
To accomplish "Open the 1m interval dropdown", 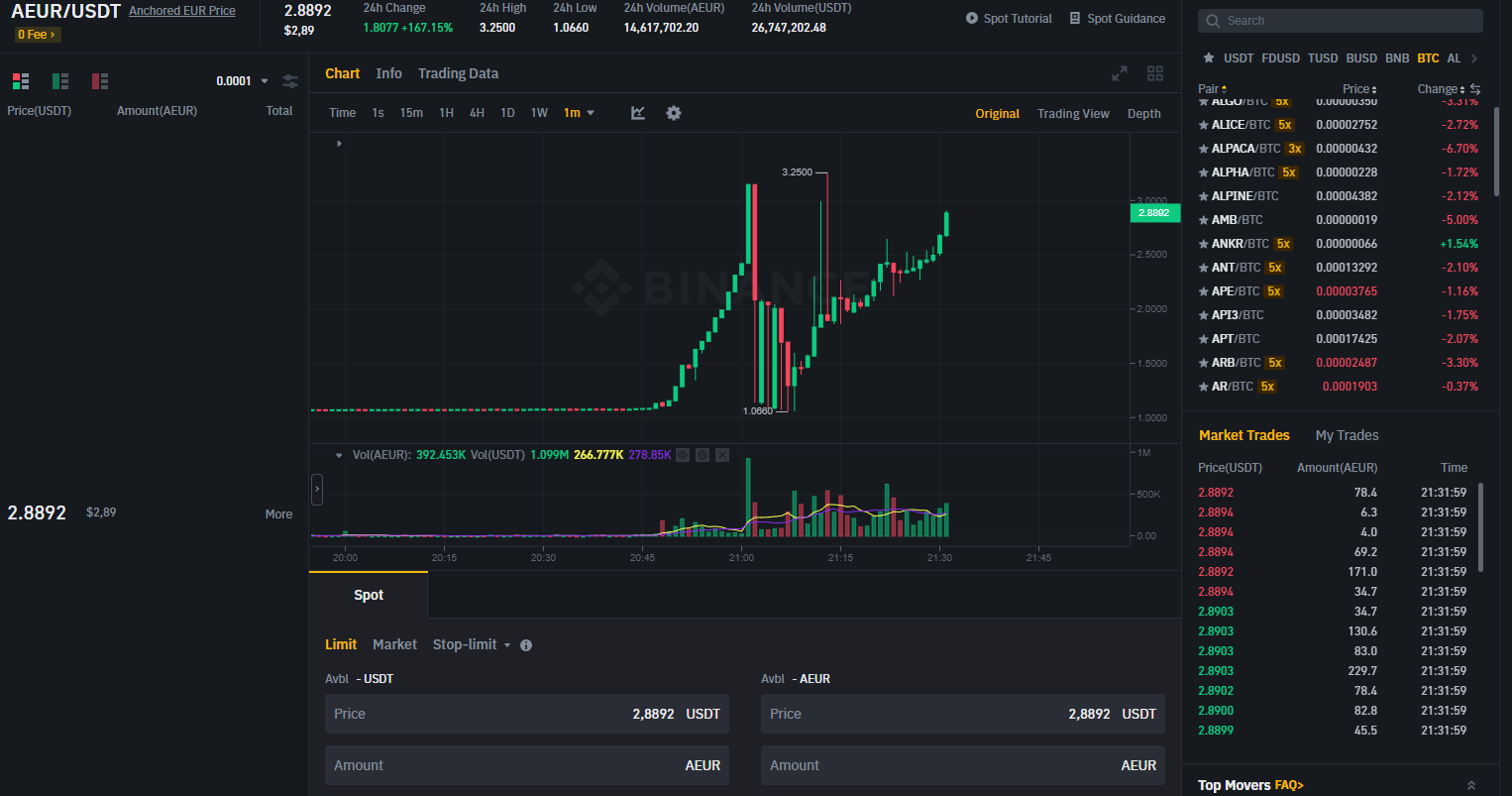I will click(x=579, y=113).
